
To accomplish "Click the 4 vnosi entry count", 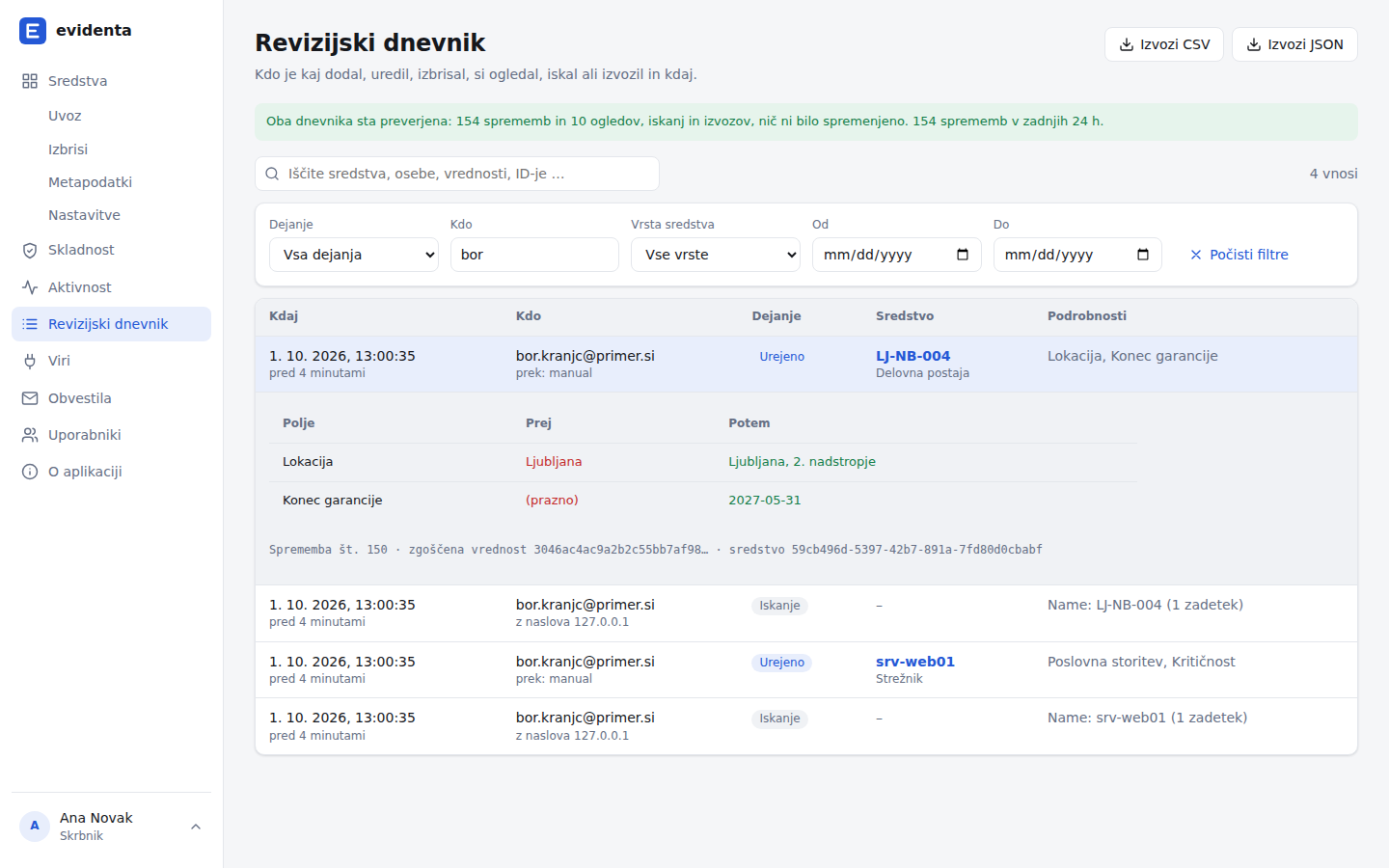I will 1333,174.
